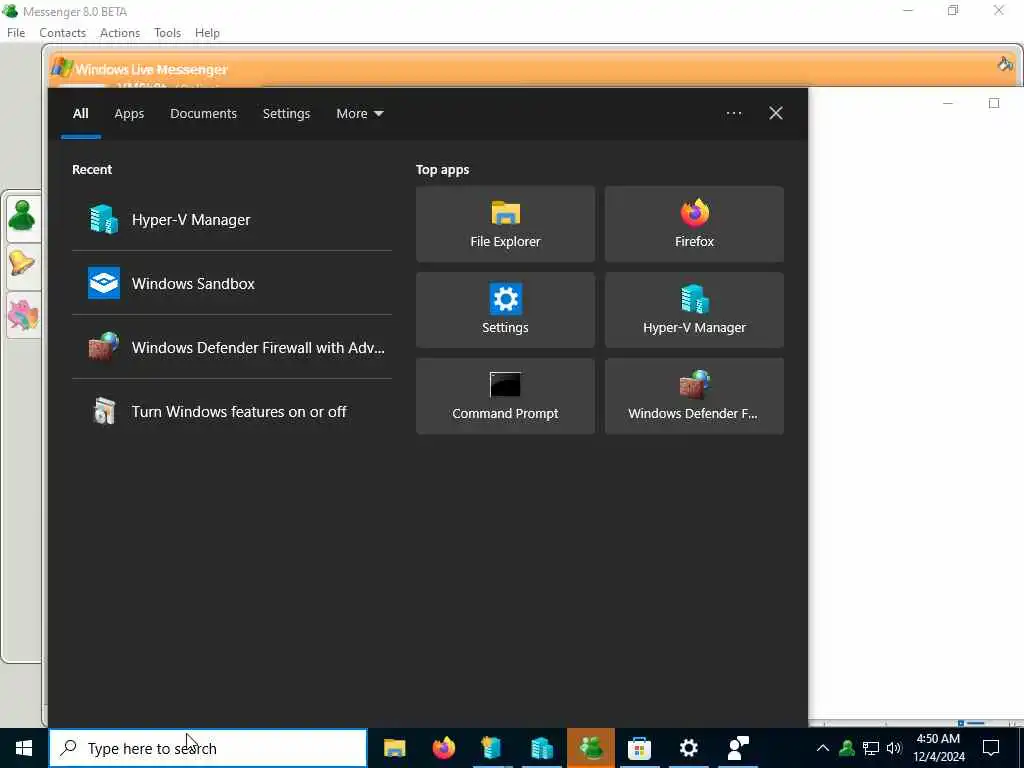This screenshot has height=768, width=1024.
Task: Open the Settings gear on the taskbar
Action: pyautogui.click(x=688, y=748)
